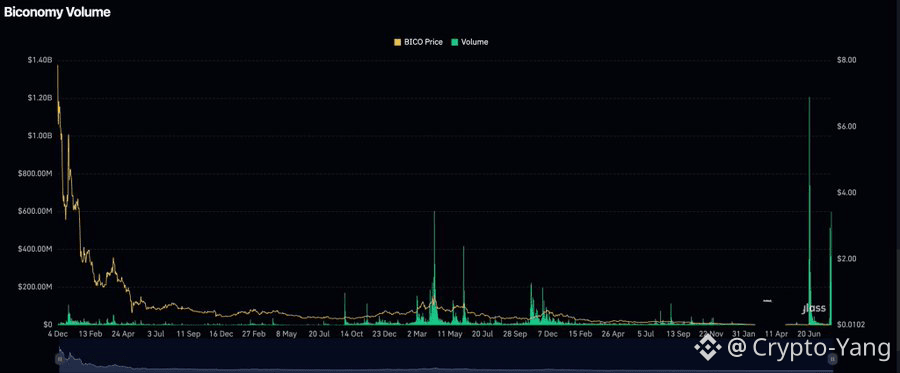
Task: Click the 15 Feb date label
Action: [x=580, y=333]
